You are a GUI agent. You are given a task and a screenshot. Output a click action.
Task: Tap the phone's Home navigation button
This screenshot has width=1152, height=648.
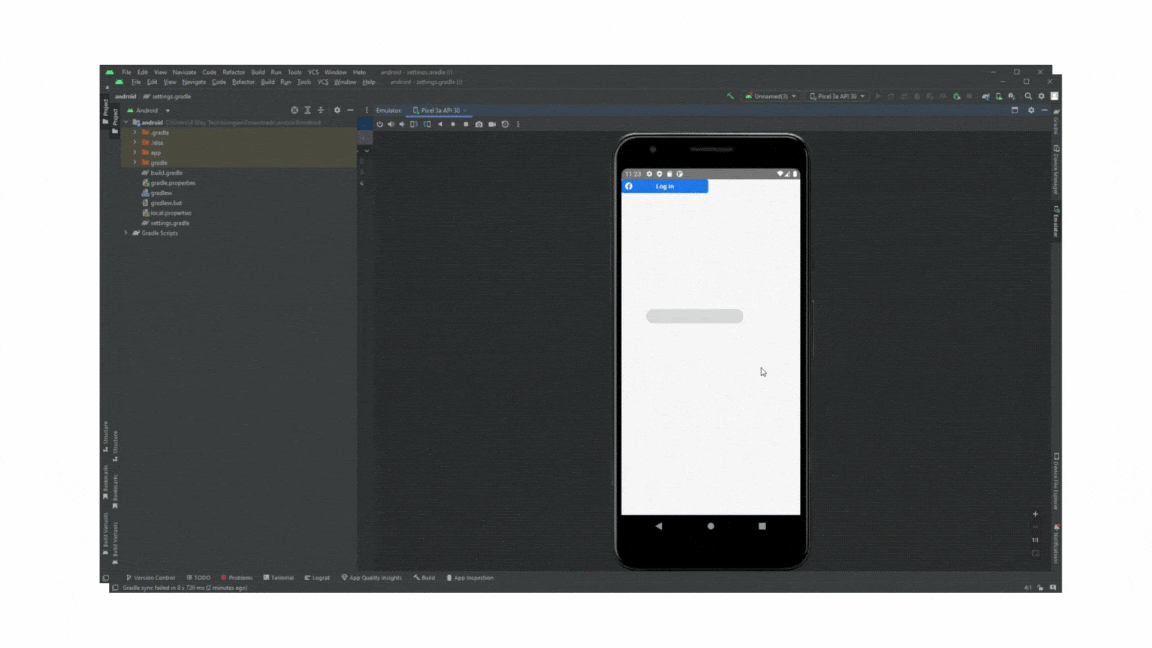[x=710, y=526]
